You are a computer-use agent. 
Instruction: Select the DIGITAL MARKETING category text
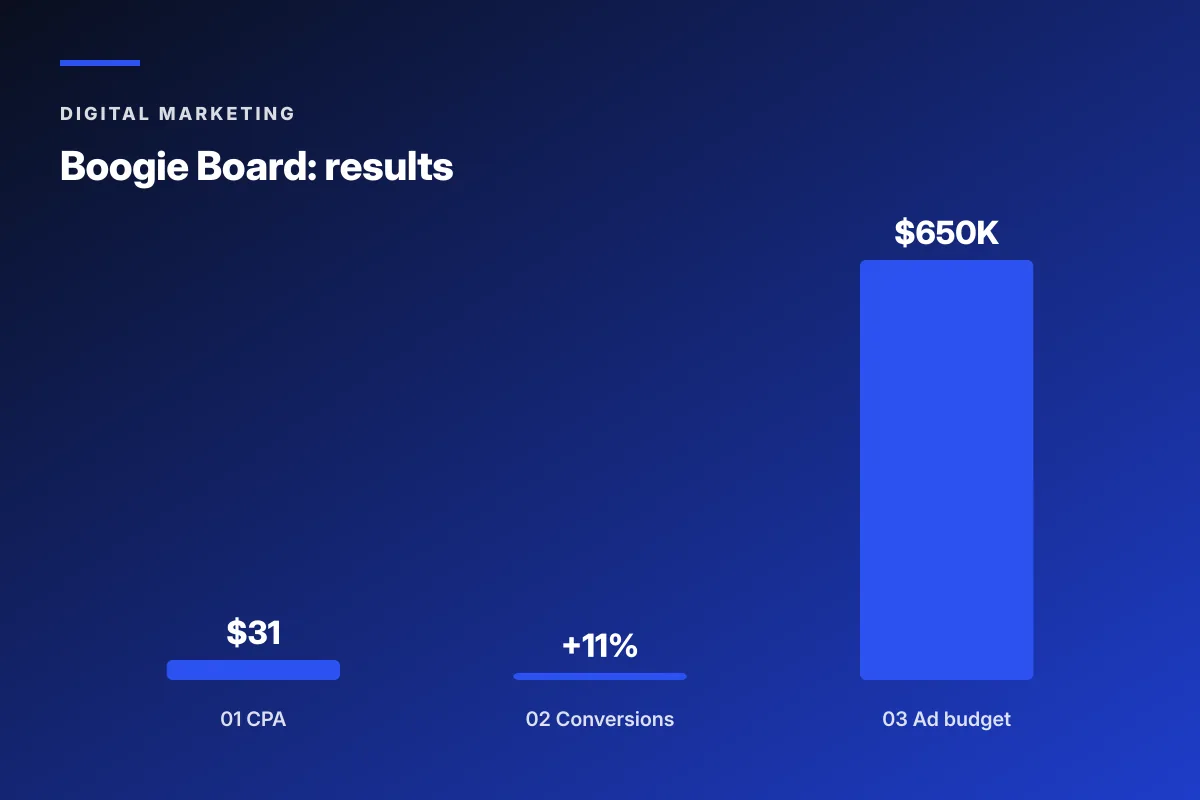pos(178,114)
